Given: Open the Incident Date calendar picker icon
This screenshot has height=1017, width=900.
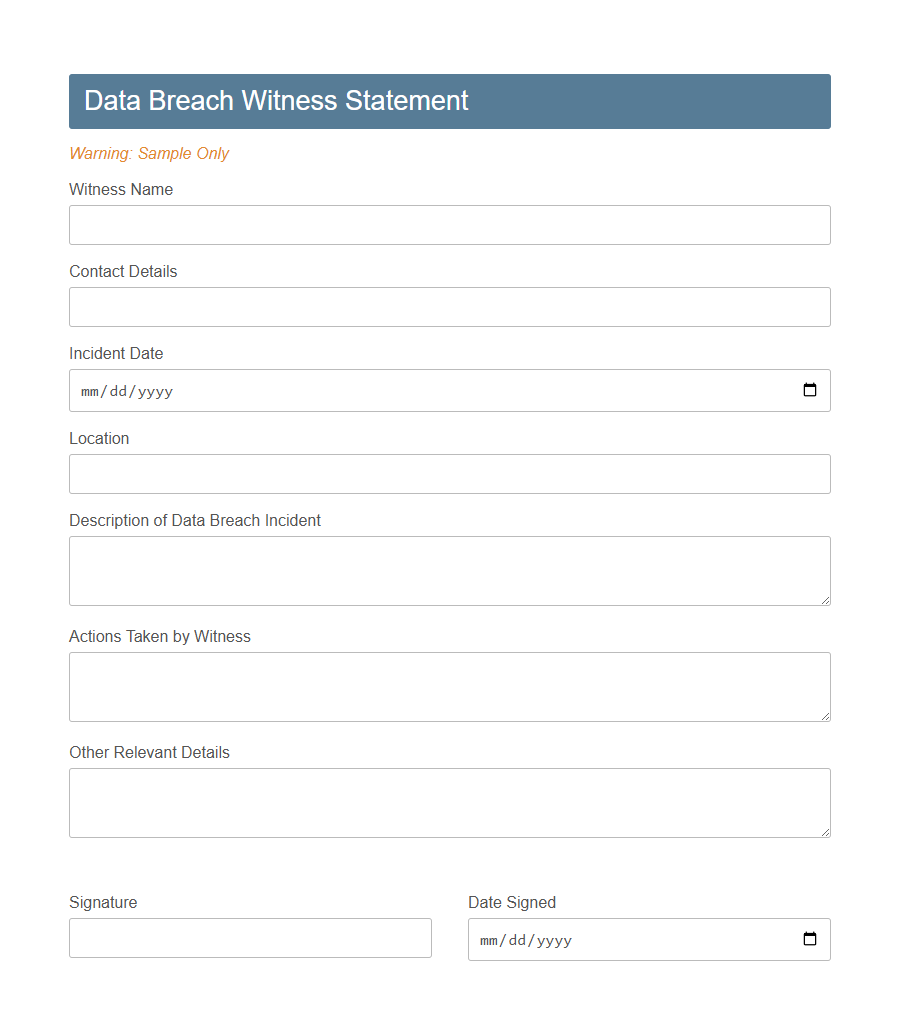Looking at the screenshot, I should 809,390.
